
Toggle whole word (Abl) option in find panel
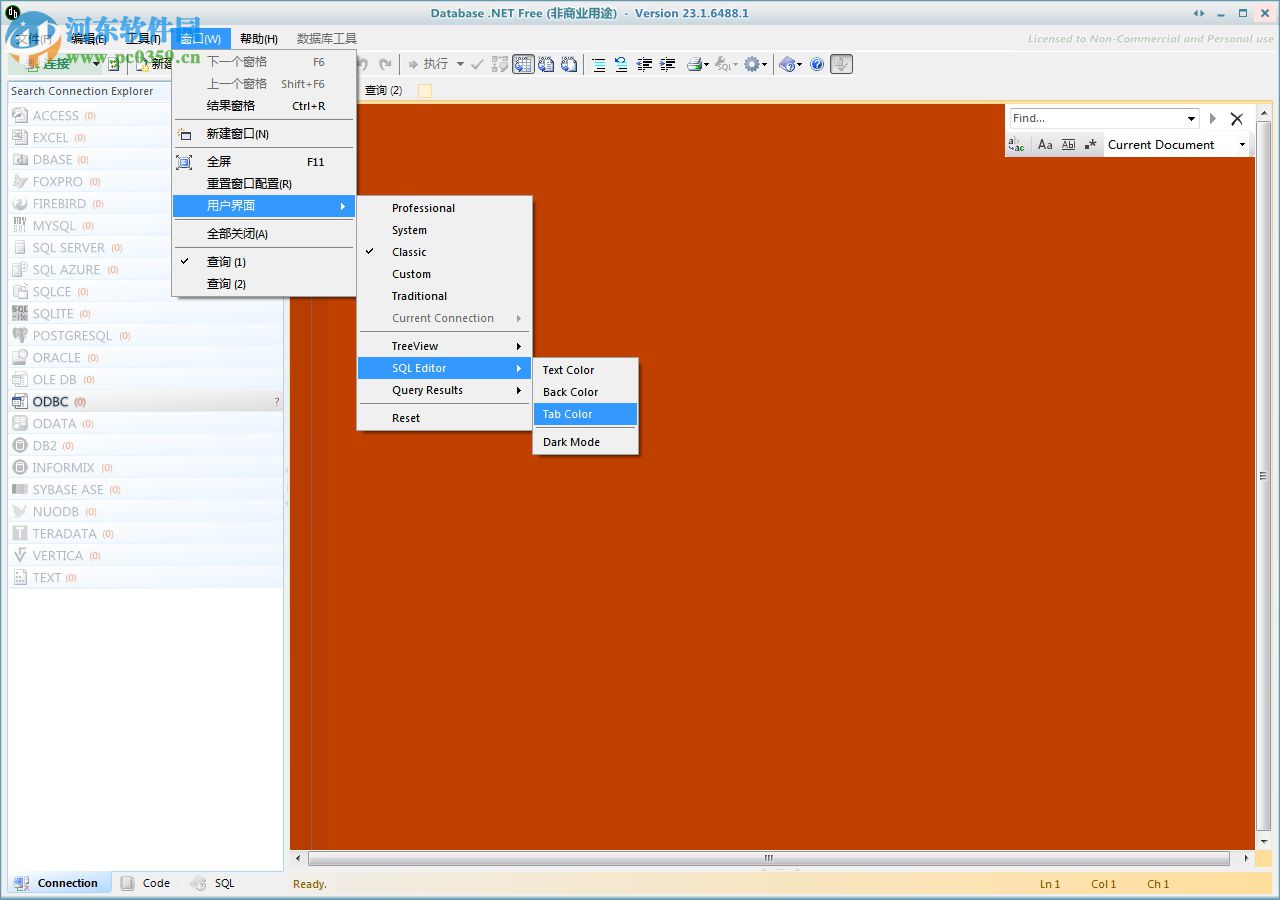click(x=1068, y=145)
